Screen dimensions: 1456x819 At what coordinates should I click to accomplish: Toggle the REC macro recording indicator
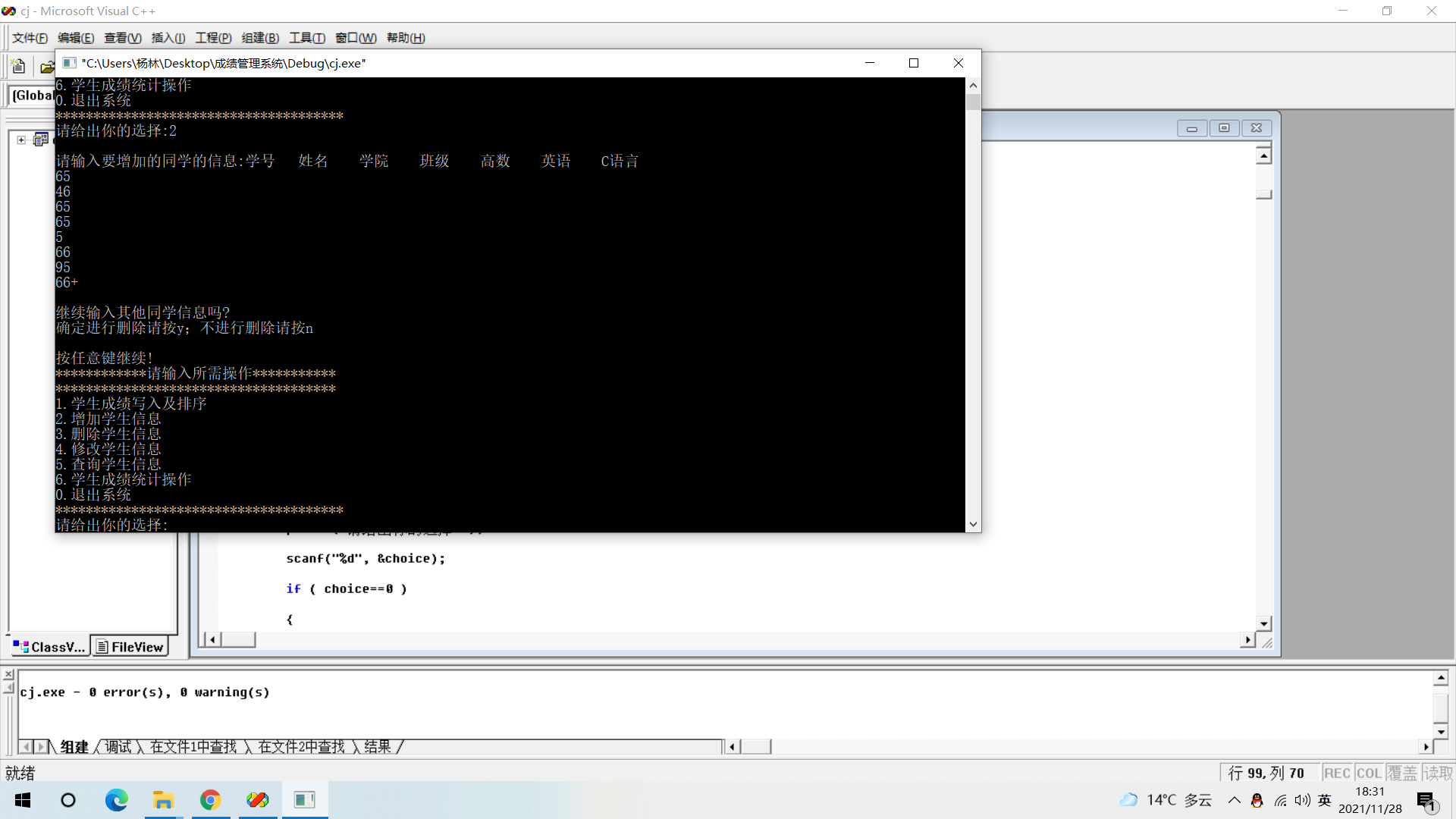[1336, 772]
